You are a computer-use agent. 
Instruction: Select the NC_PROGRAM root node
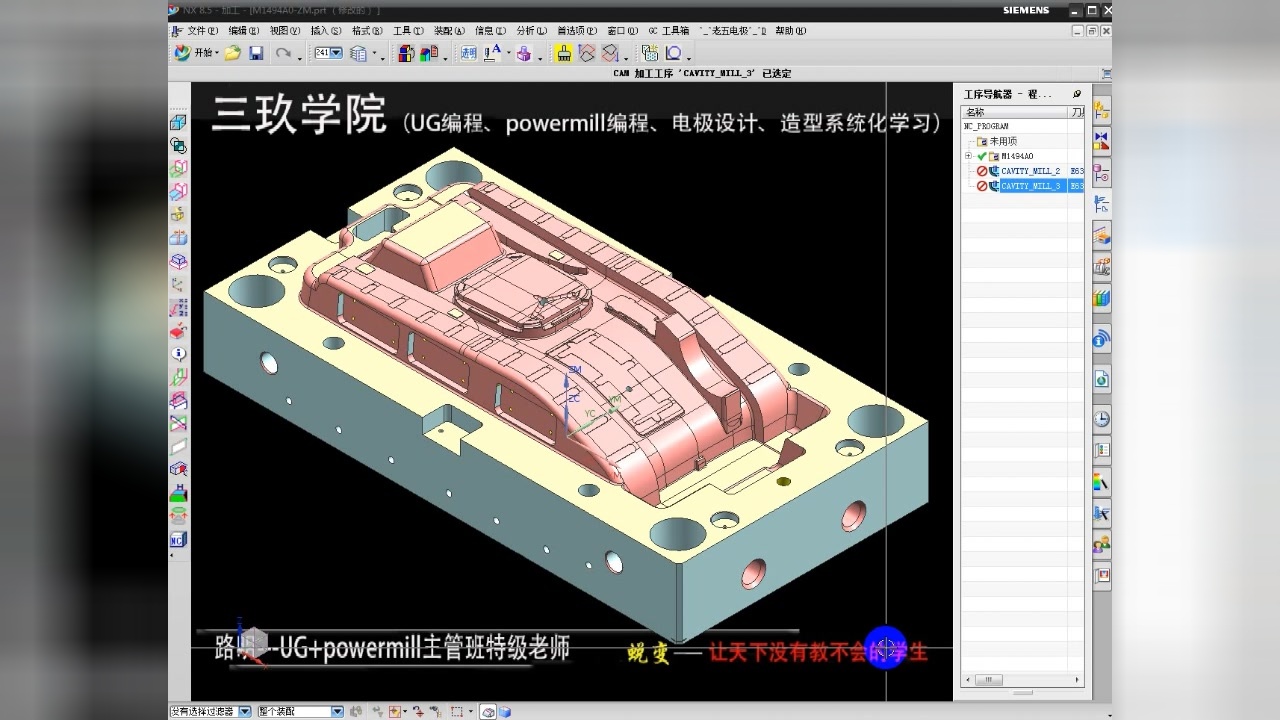(x=986, y=126)
